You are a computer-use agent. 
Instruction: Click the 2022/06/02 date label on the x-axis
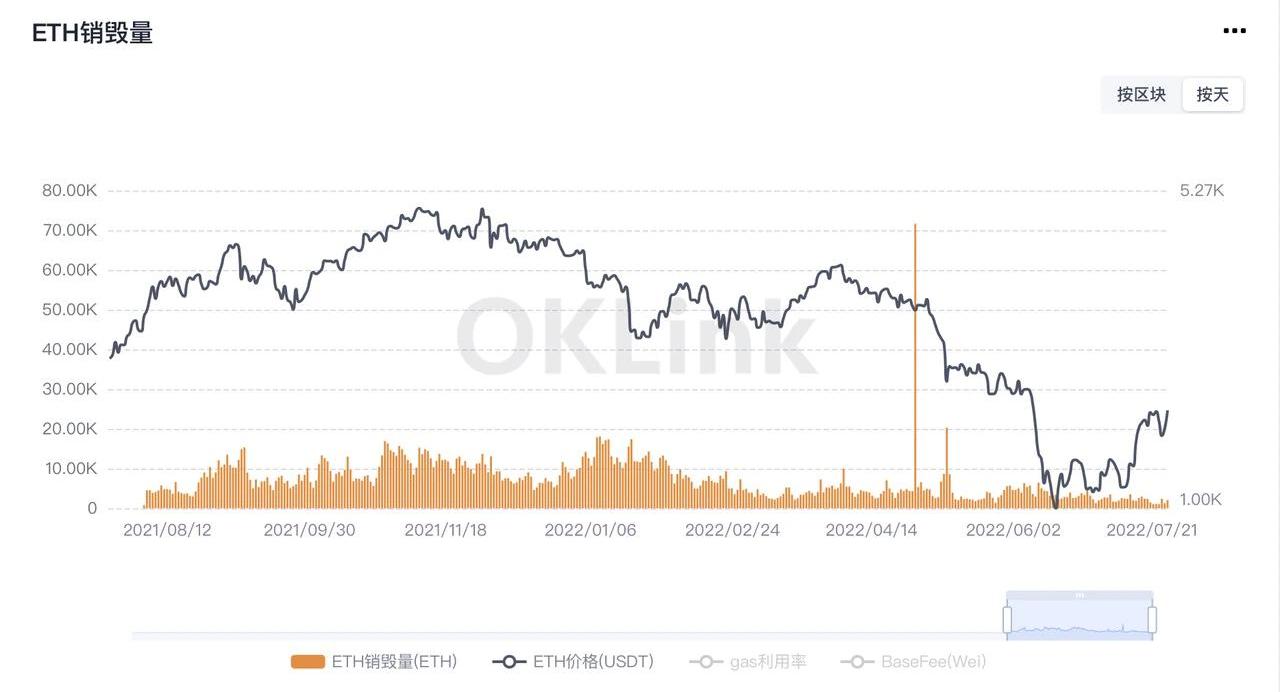[x=1011, y=530]
